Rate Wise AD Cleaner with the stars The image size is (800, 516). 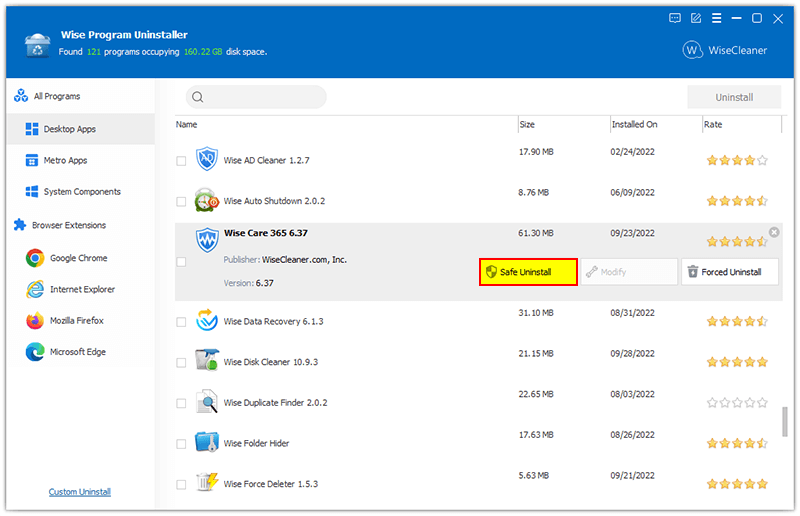(x=737, y=160)
